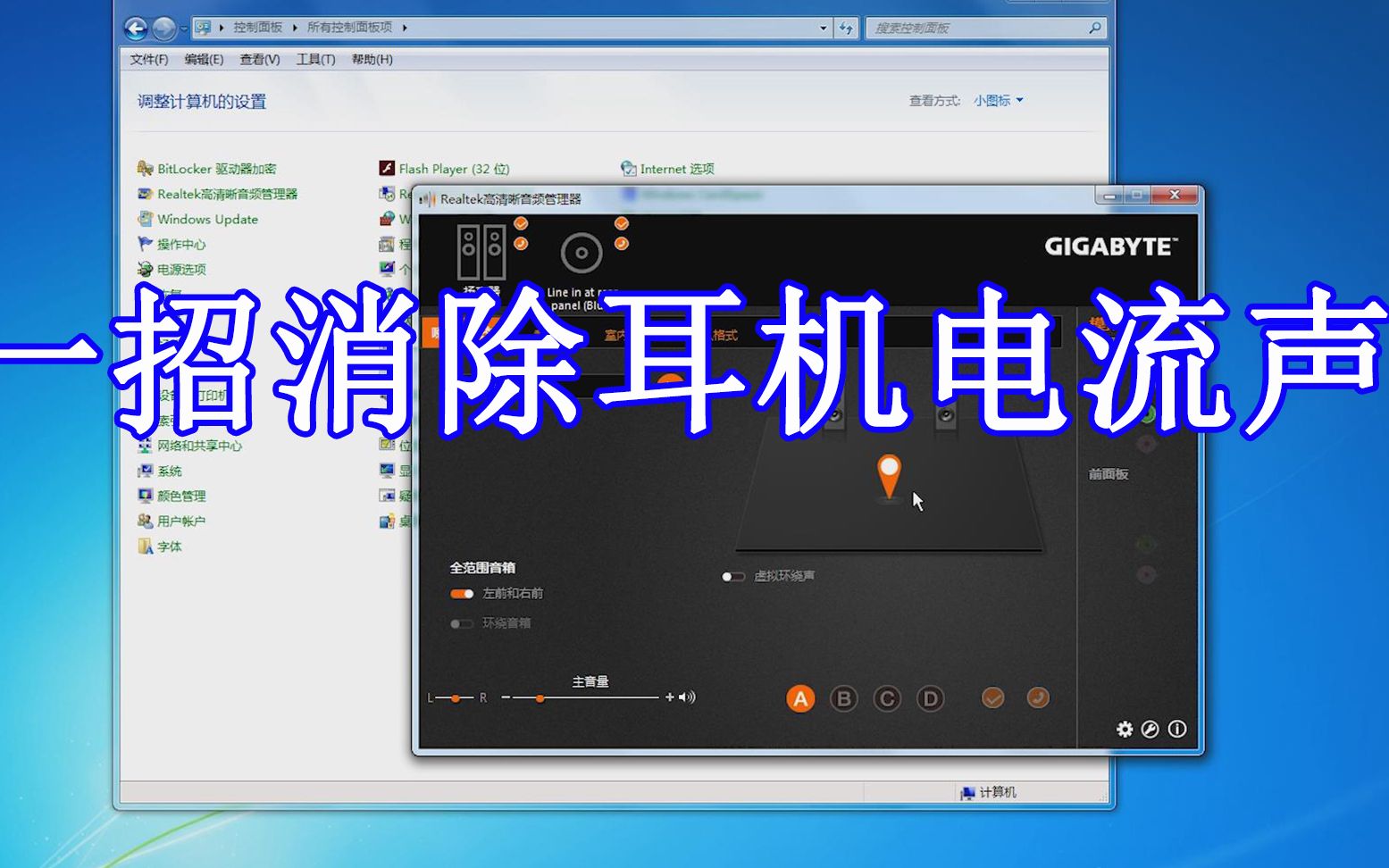Viewport: 1389px width, 868px height.
Task: Enable 虚拟环绕声 switch
Action: (733, 577)
